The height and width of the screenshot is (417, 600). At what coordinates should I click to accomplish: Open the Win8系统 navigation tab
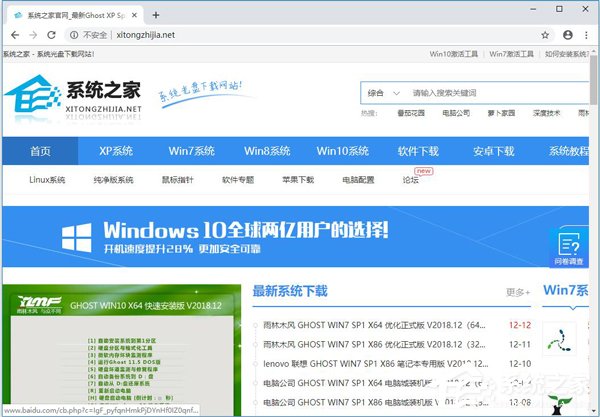(267, 151)
